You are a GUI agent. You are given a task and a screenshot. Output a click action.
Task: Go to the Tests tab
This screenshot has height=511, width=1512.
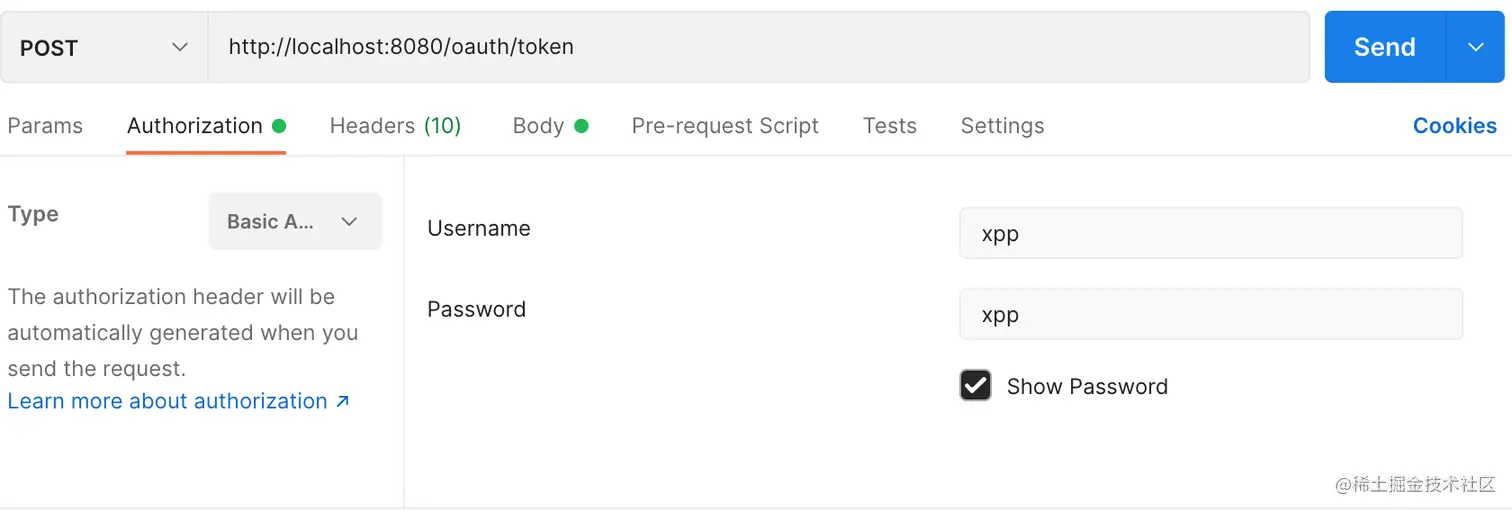pos(889,126)
